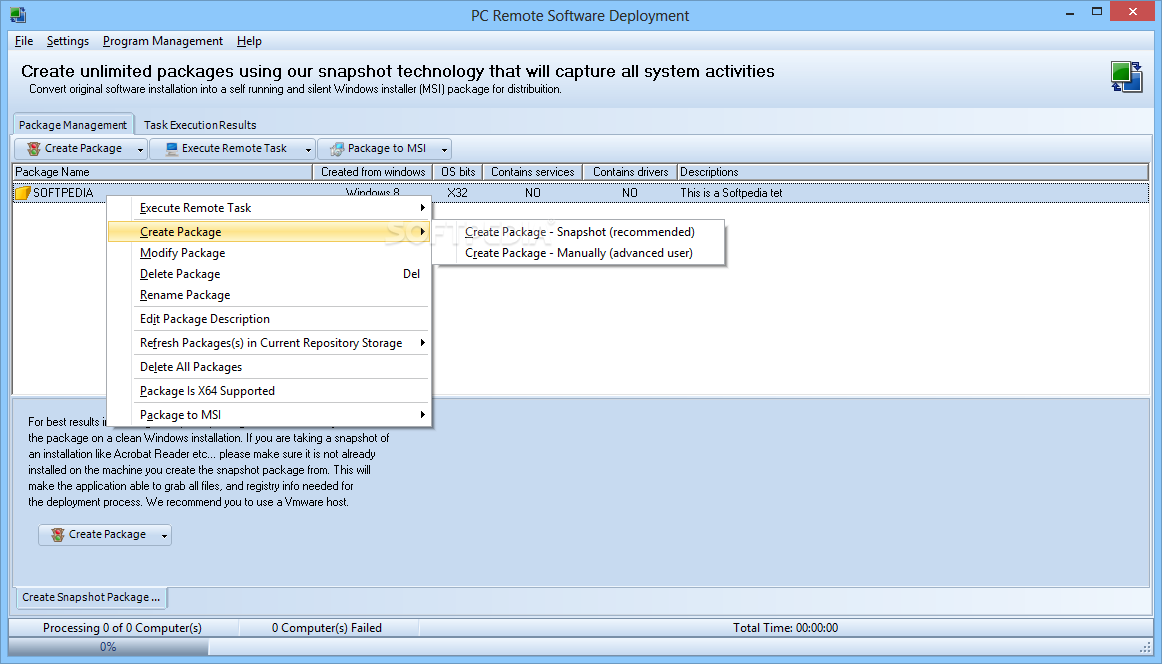Open the Package to MSI toolbar dropdown arrow
The image size is (1162, 664).
click(444, 150)
